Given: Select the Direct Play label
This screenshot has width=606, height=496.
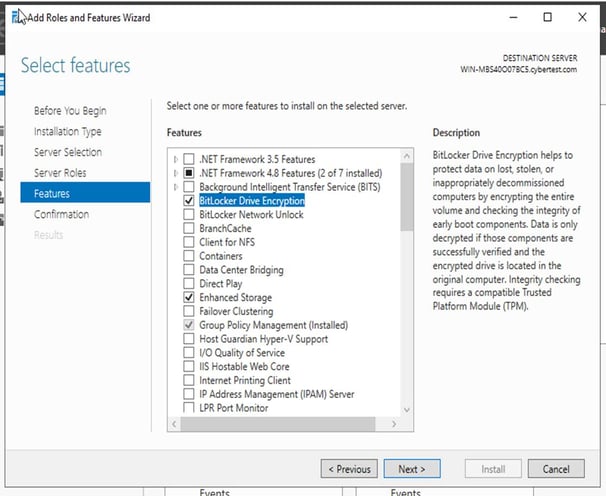Looking at the screenshot, I should click(x=221, y=284).
